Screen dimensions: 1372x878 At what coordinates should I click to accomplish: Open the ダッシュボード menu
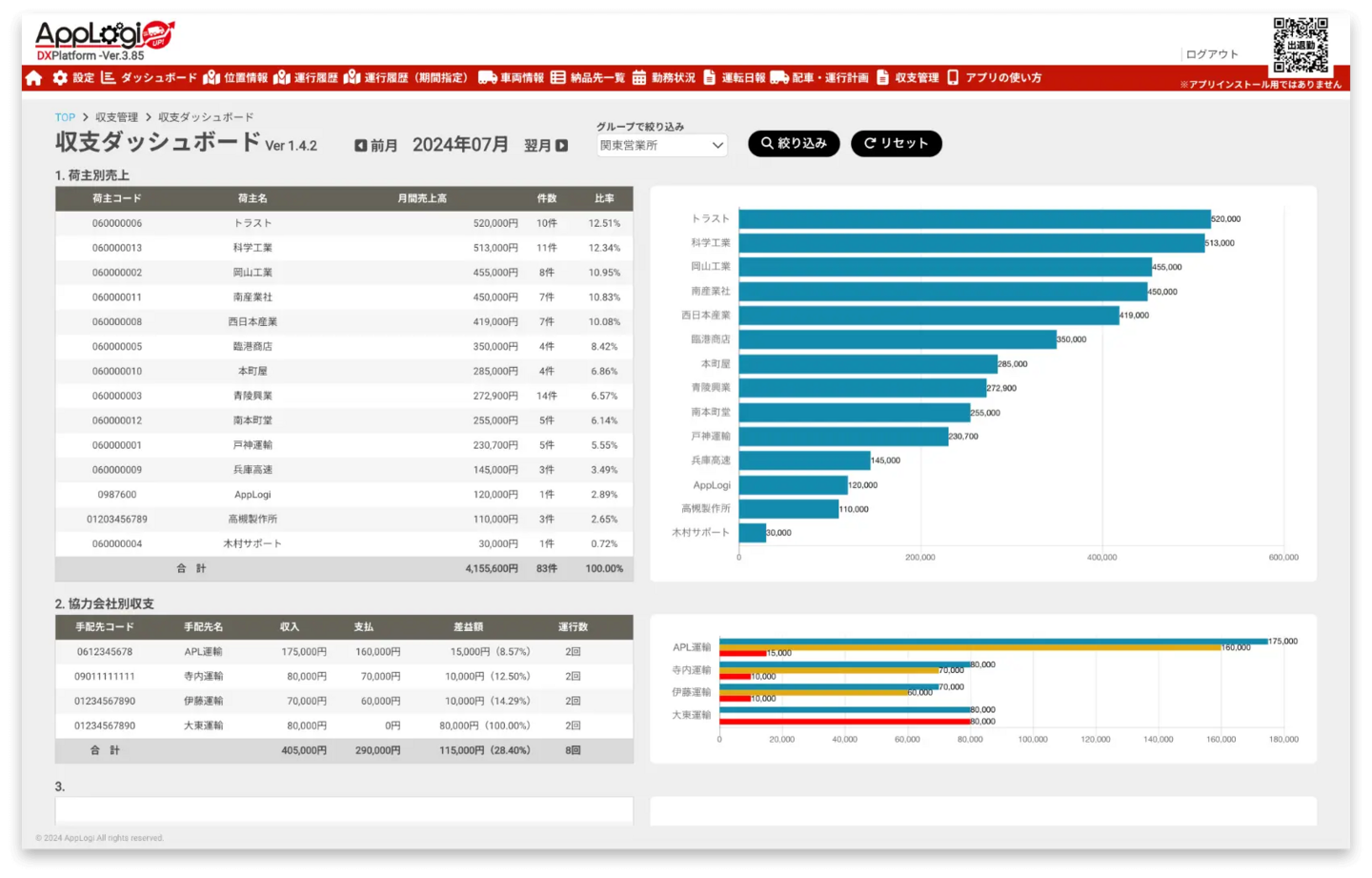click(x=149, y=78)
